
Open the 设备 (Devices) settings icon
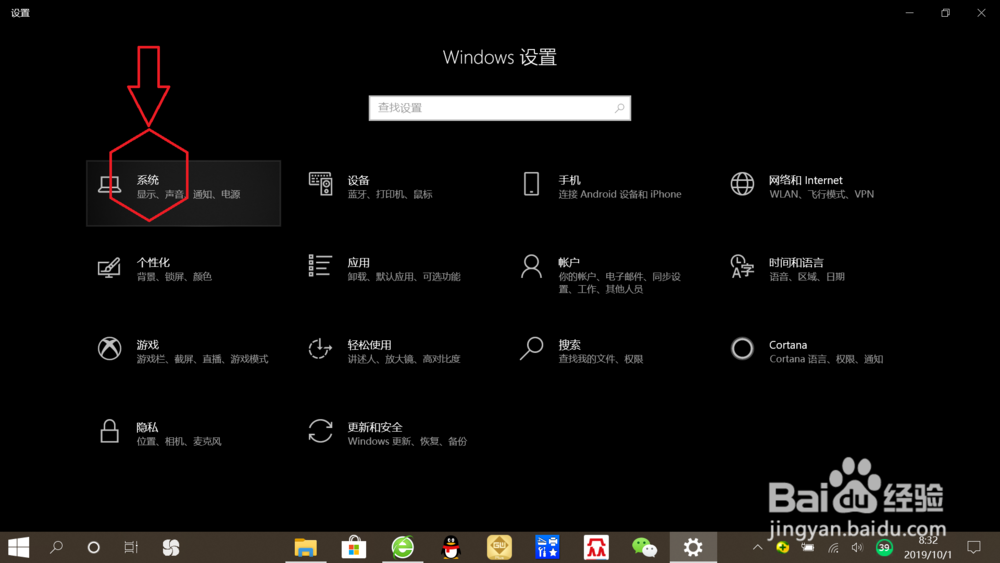320,184
